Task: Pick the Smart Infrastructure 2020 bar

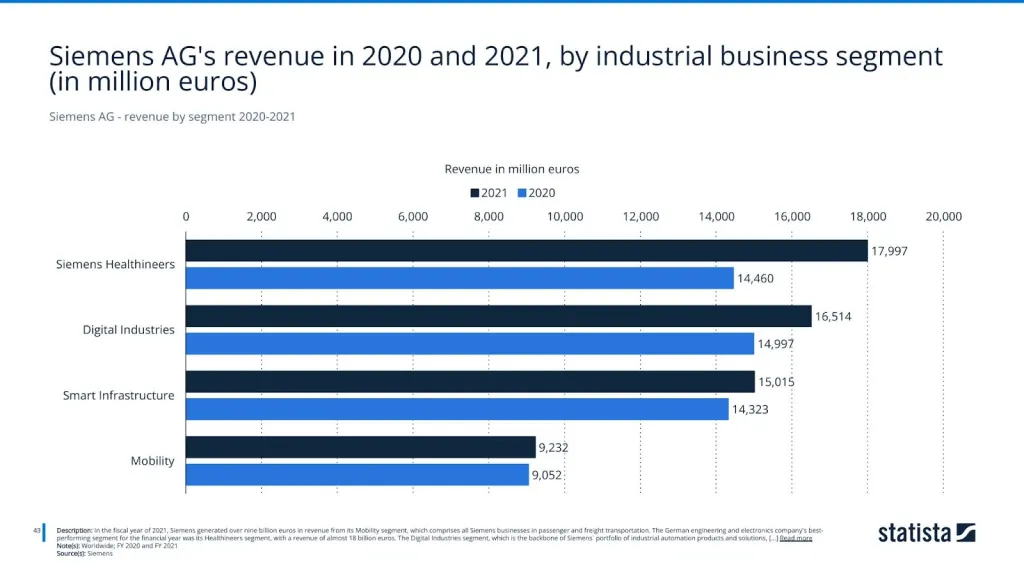Action: coord(457,409)
